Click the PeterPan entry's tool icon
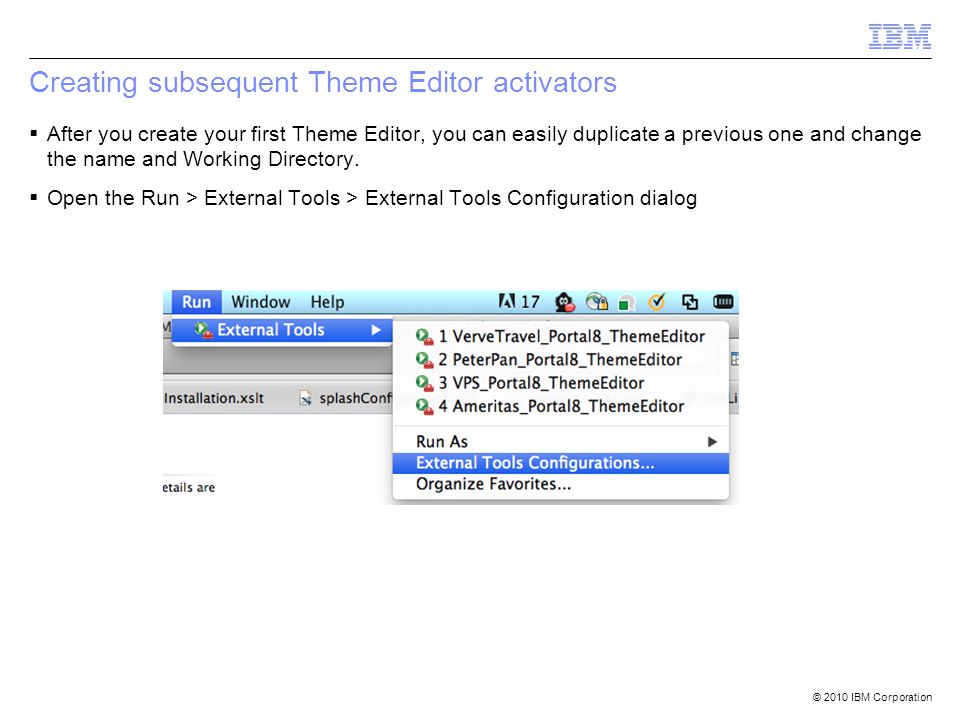 (424, 360)
